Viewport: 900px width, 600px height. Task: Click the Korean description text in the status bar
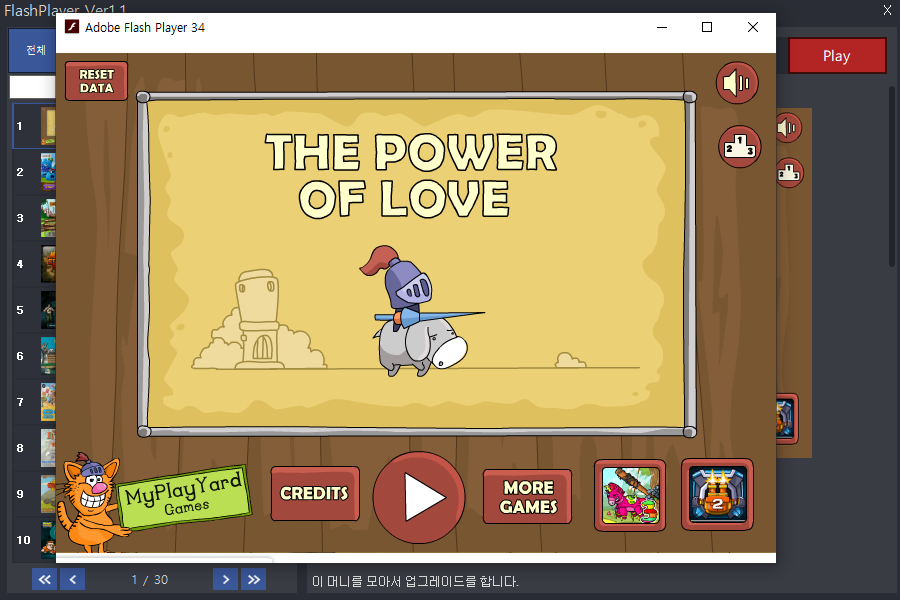(415, 581)
